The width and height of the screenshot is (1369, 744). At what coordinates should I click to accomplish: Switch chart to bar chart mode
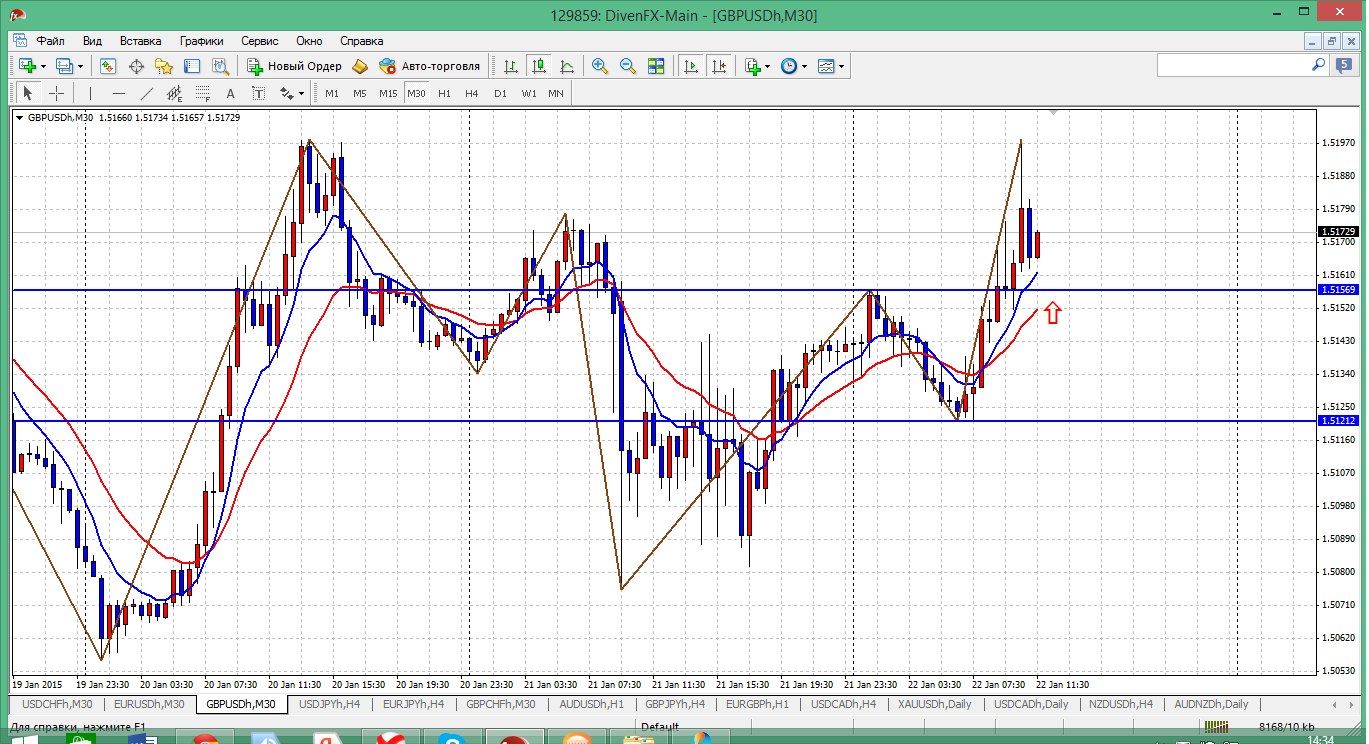(x=511, y=66)
